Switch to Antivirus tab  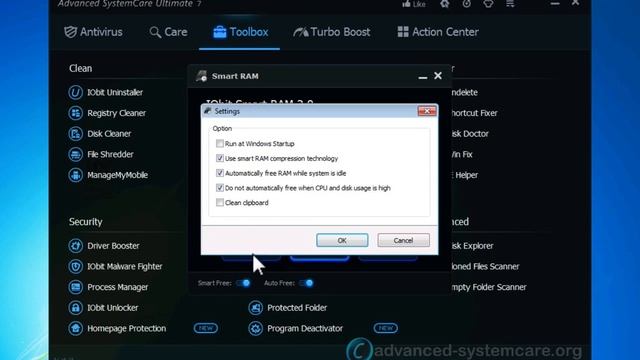click(x=93, y=32)
